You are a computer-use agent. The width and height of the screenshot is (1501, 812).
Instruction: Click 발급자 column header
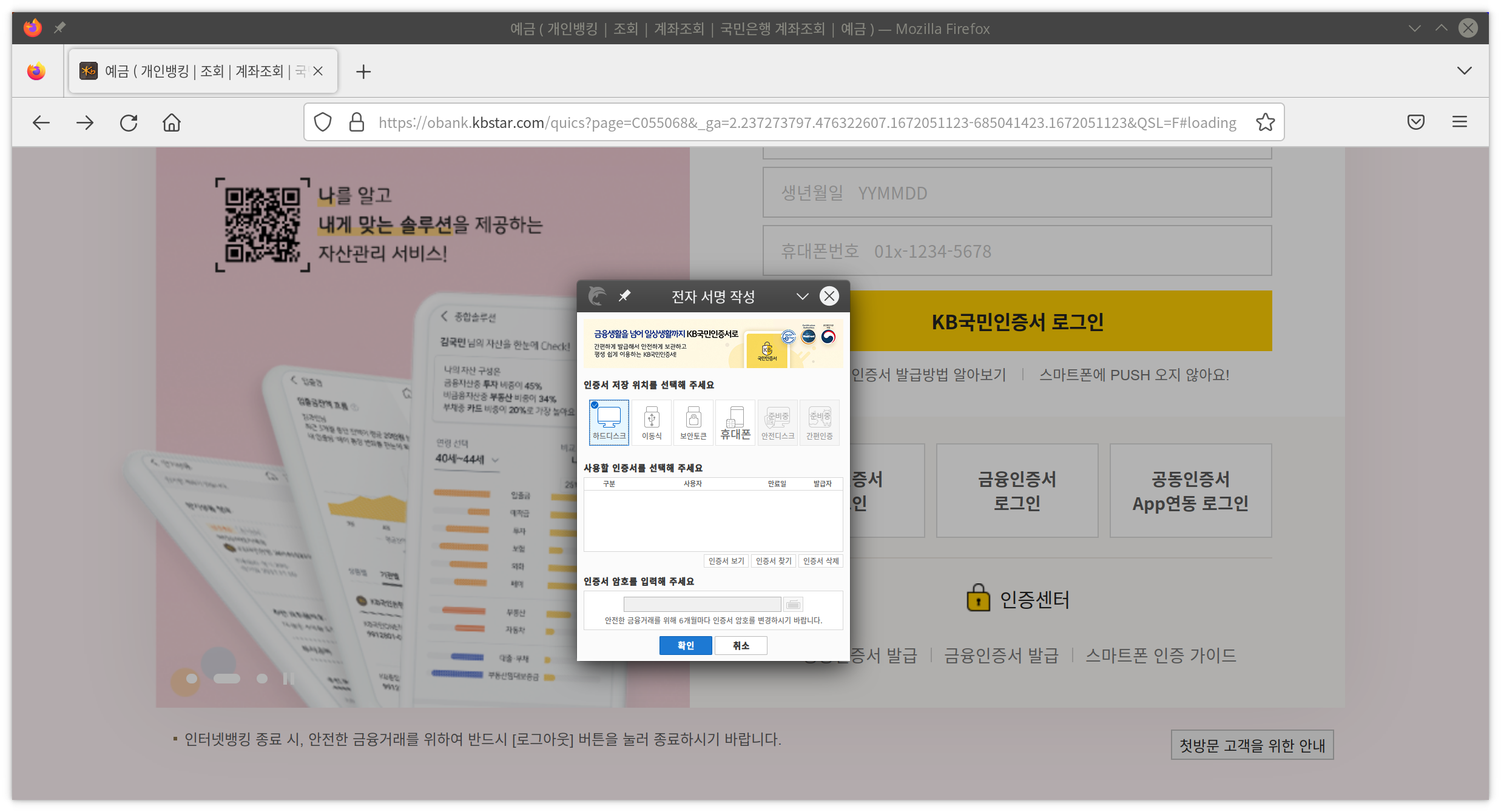823,483
